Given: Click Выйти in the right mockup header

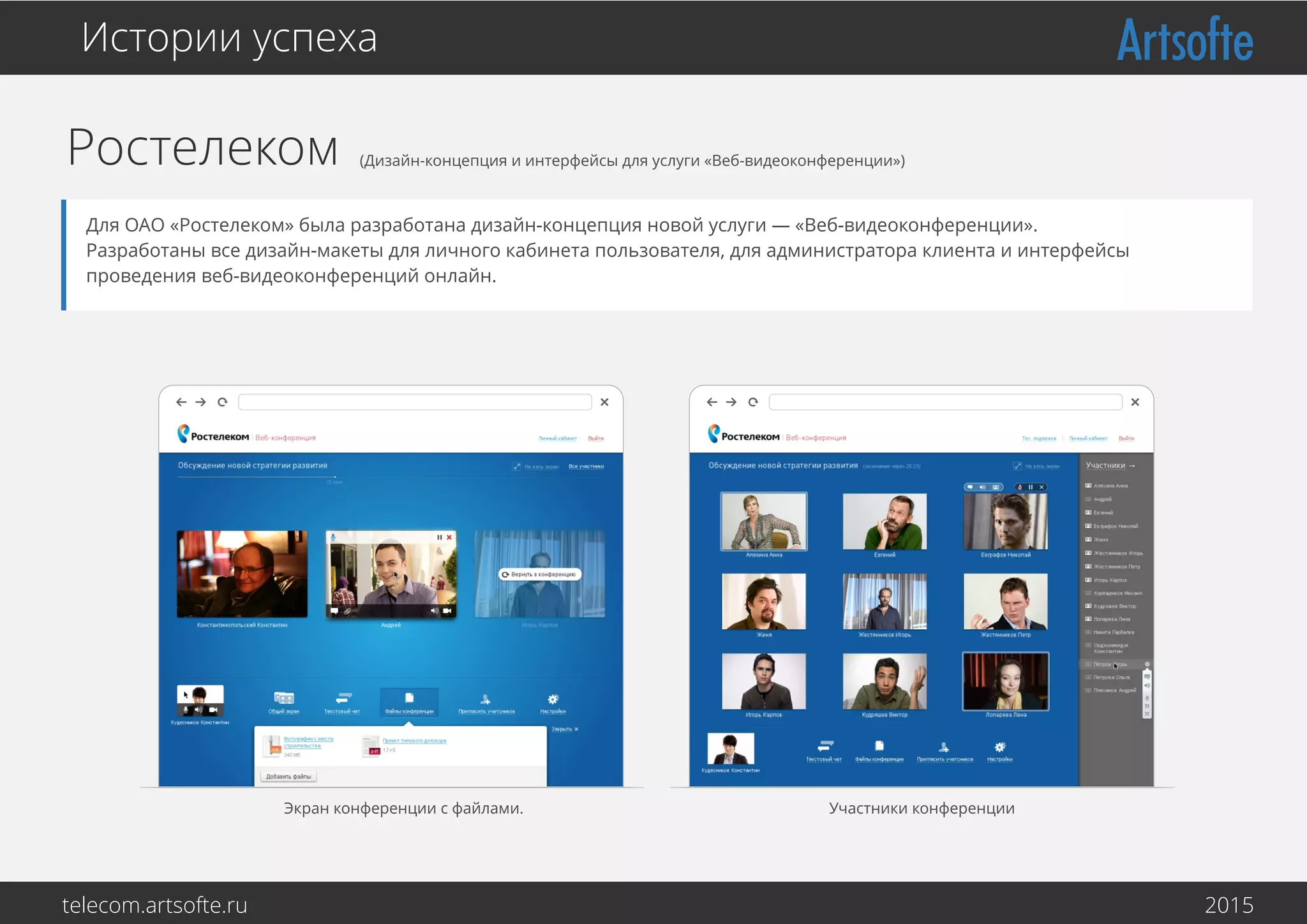Looking at the screenshot, I should [1126, 438].
